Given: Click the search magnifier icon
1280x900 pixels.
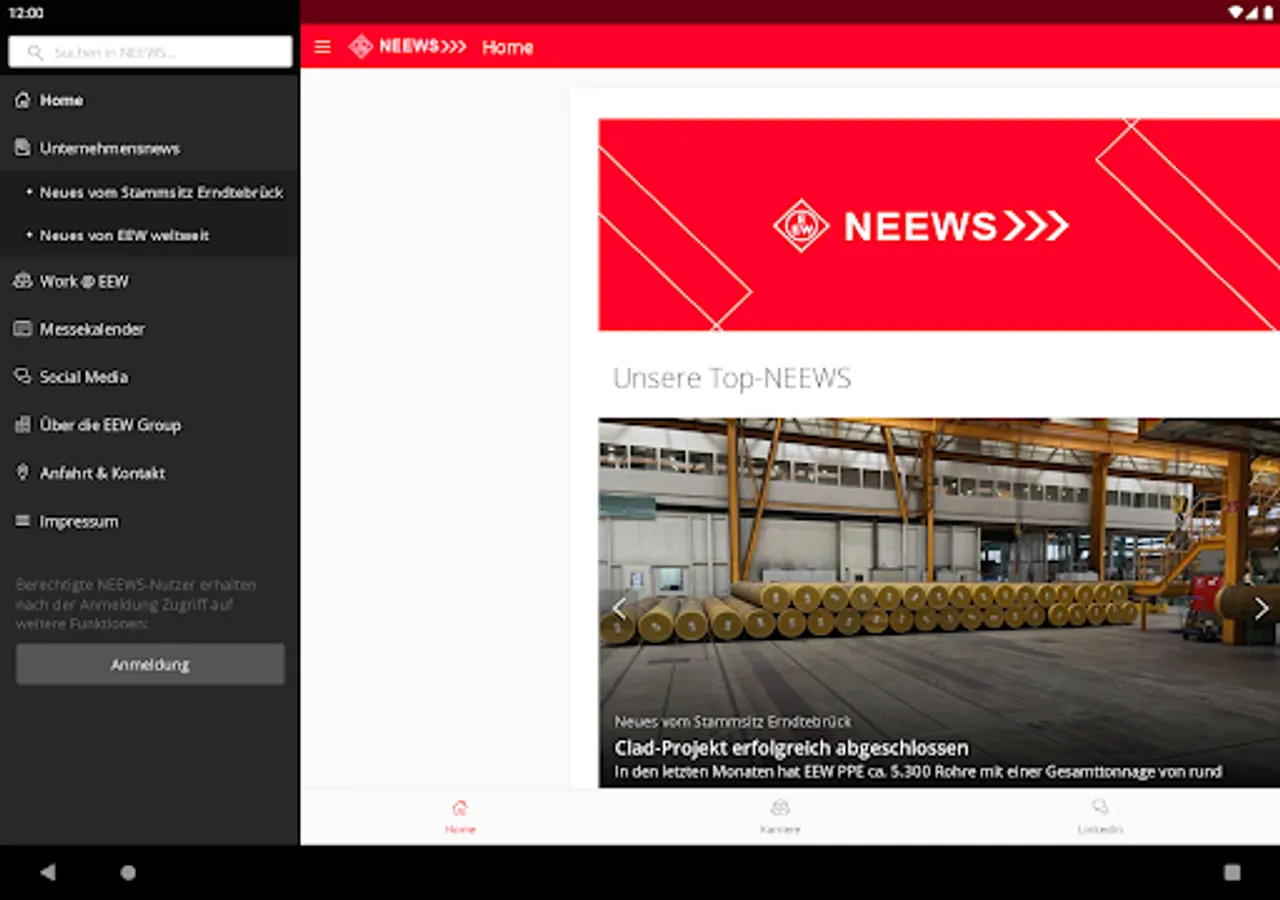Looking at the screenshot, I should point(36,52).
